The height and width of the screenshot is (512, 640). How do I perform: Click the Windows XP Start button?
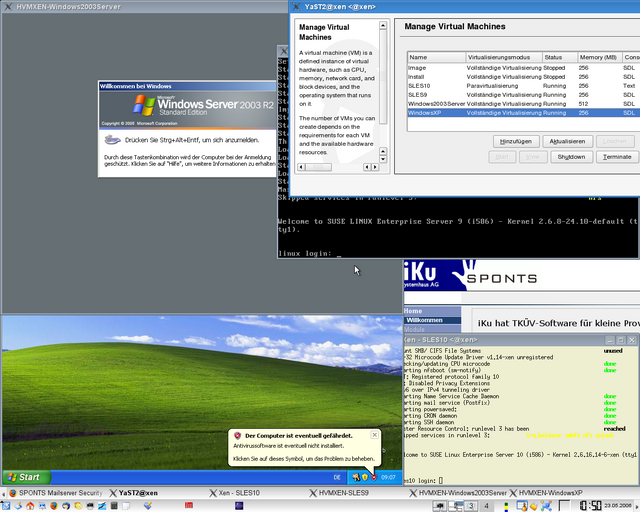click(x=27, y=477)
